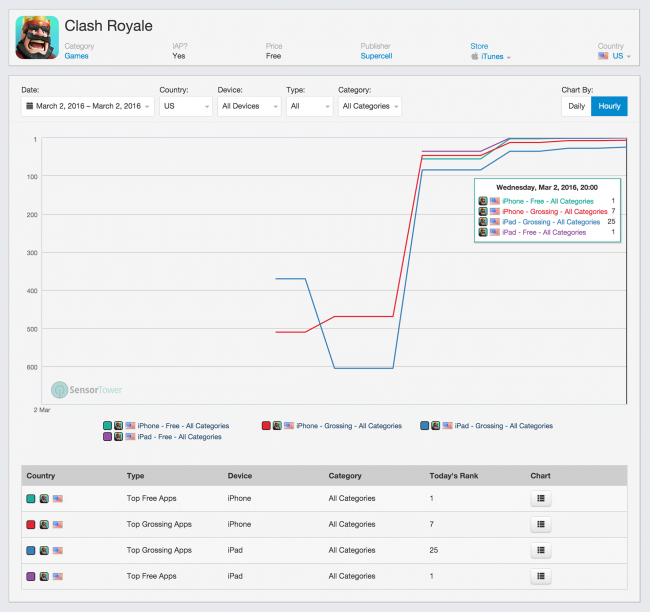Toggle iPhone Grossing legend red swatch

(x=266, y=425)
